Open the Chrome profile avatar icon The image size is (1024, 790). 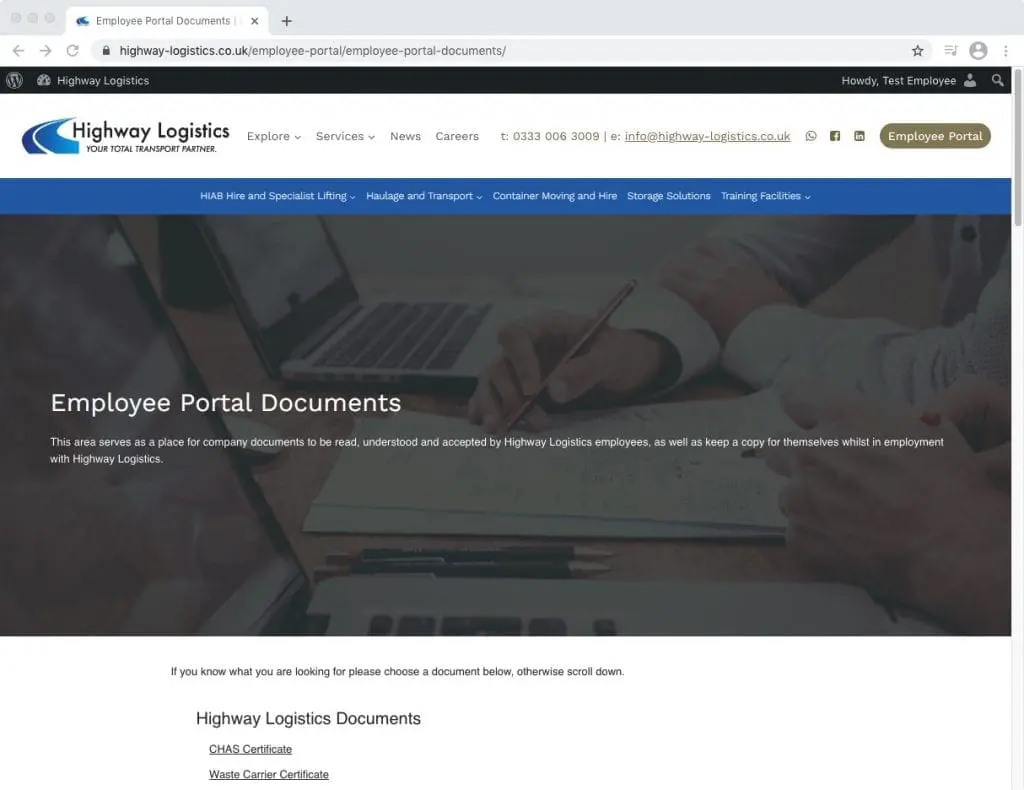[978, 51]
